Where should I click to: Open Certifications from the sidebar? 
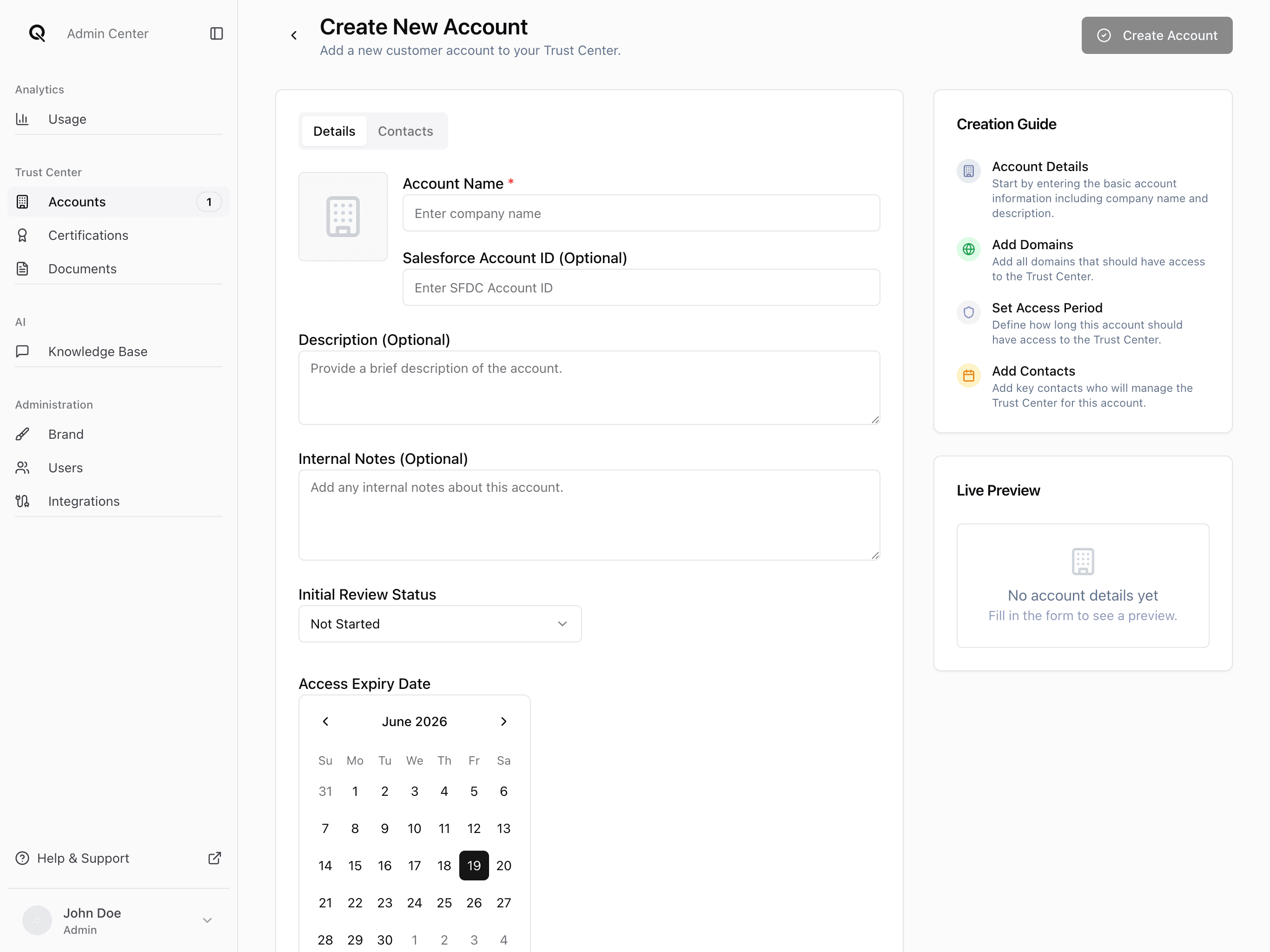pos(88,235)
